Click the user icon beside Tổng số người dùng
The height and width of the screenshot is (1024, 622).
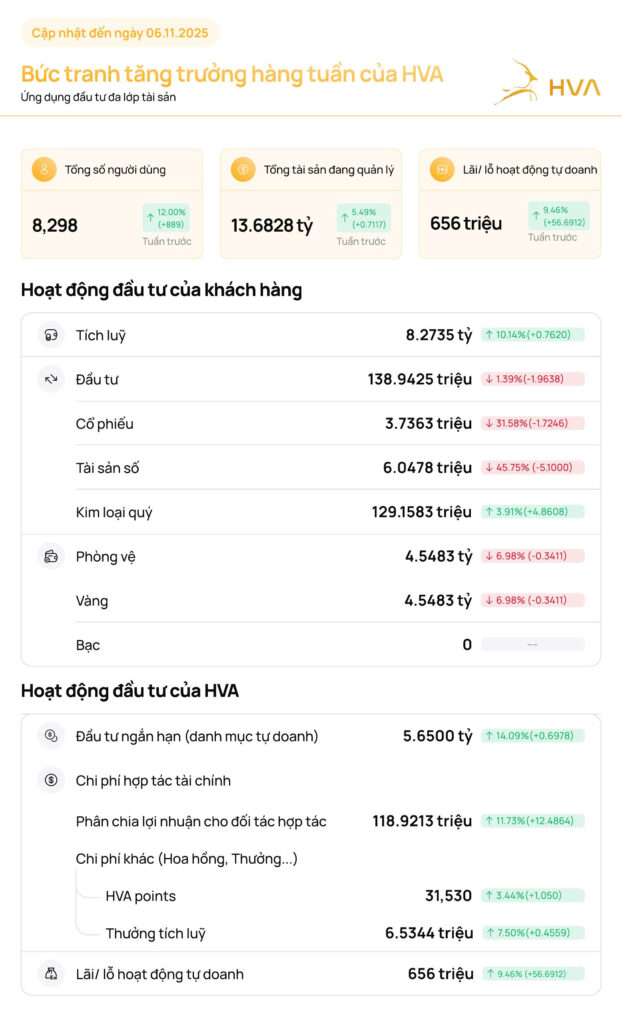(43, 170)
